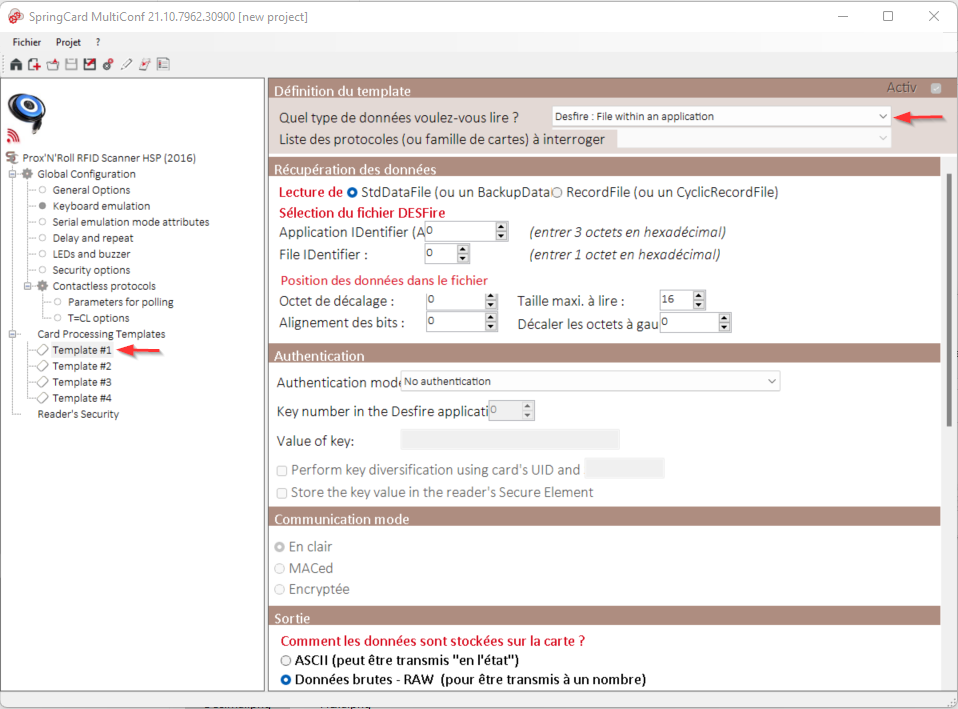
Task: Click the Value of key input field
Action: point(510,439)
